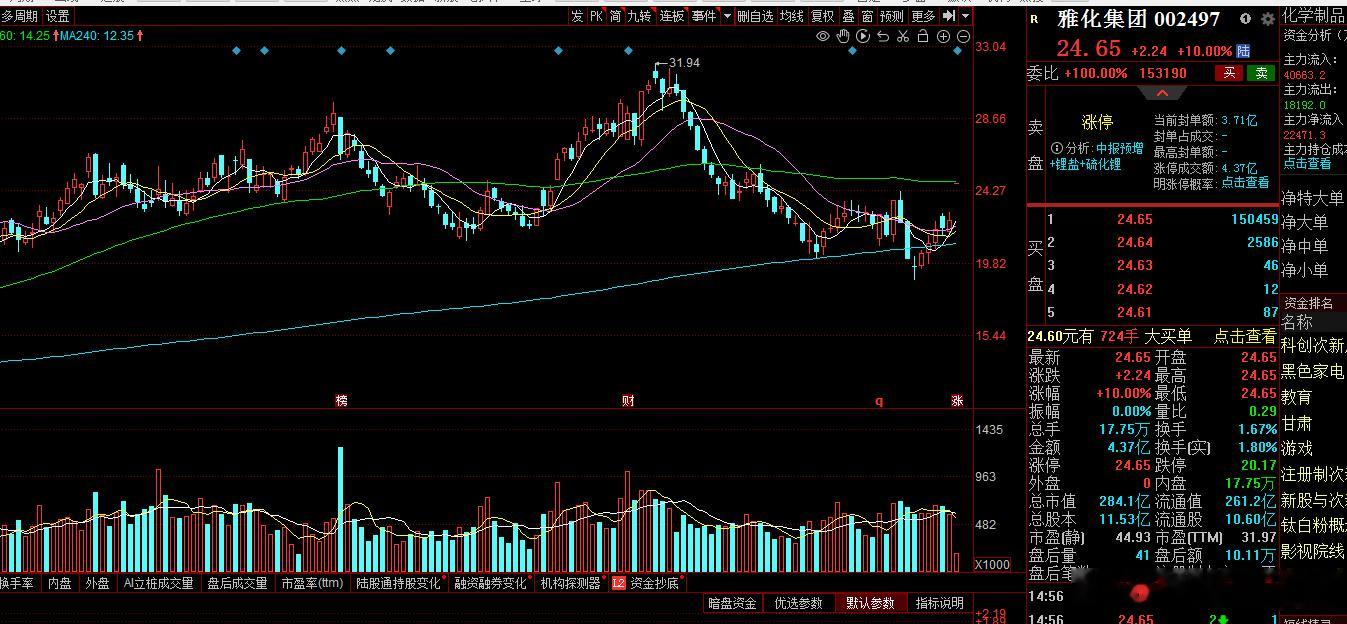Switch to AI立桩成交量 indicator tab

[158, 583]
